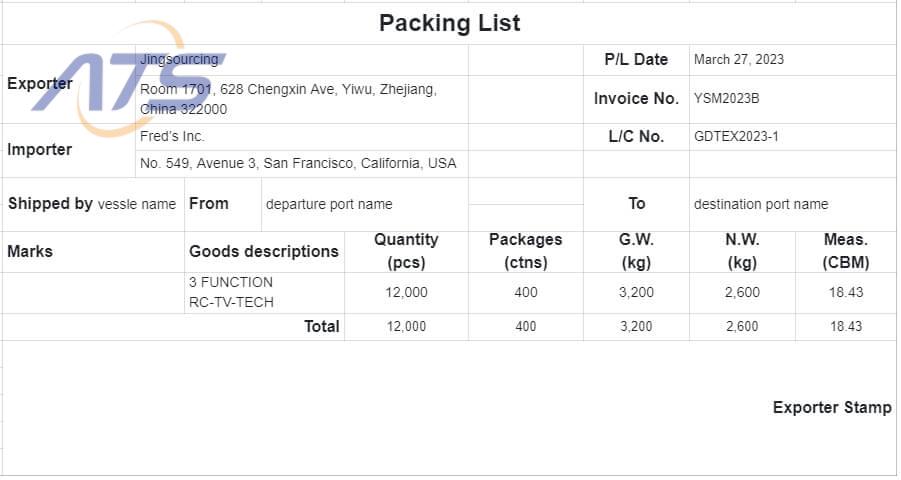This screenshot has width=901, height=480.
Task: Select the Packing List title cell
Action: tap(449, 23)
